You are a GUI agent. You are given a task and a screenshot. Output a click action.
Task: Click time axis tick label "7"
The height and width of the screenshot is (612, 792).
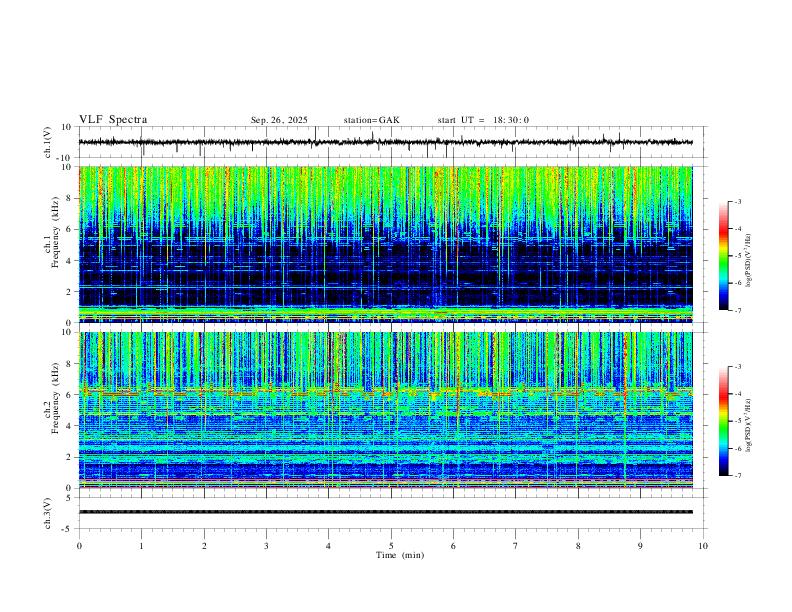click(516, 546)
